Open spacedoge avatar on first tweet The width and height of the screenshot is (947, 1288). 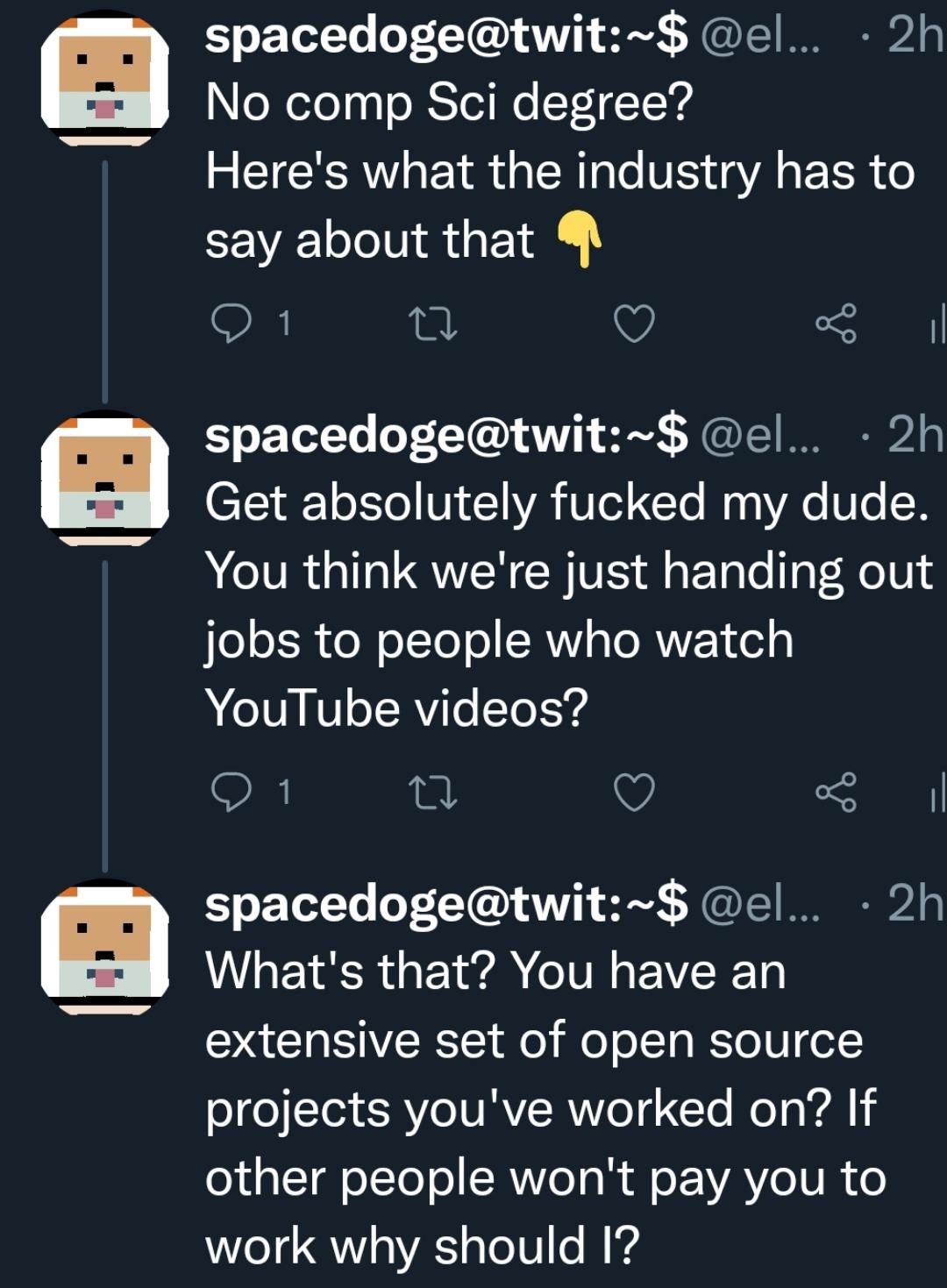105,79
